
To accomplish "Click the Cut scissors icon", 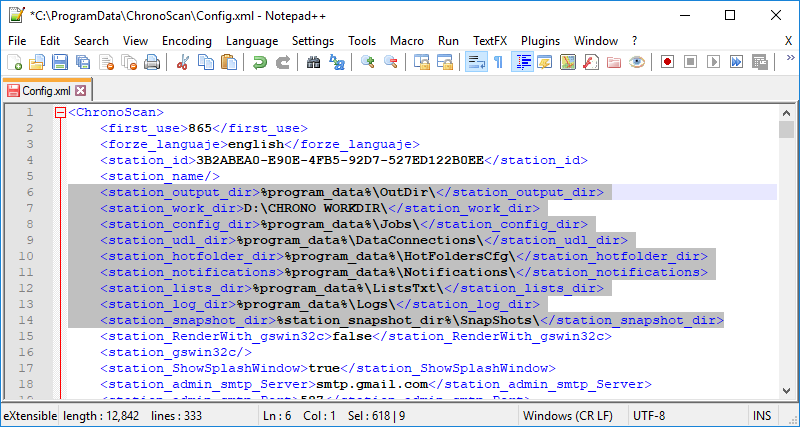I will (183, 62).
